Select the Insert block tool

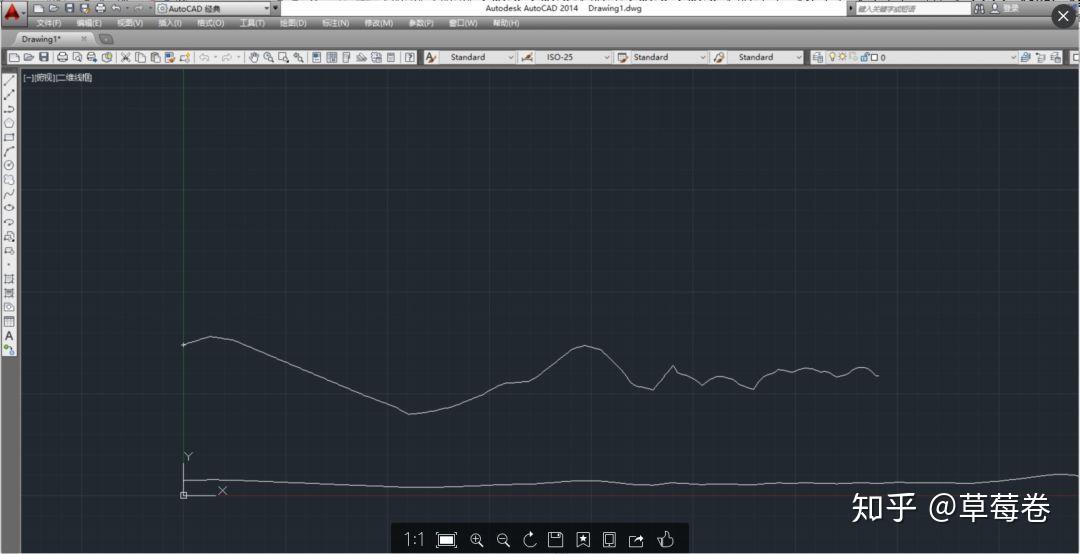(x=9, y=236)
